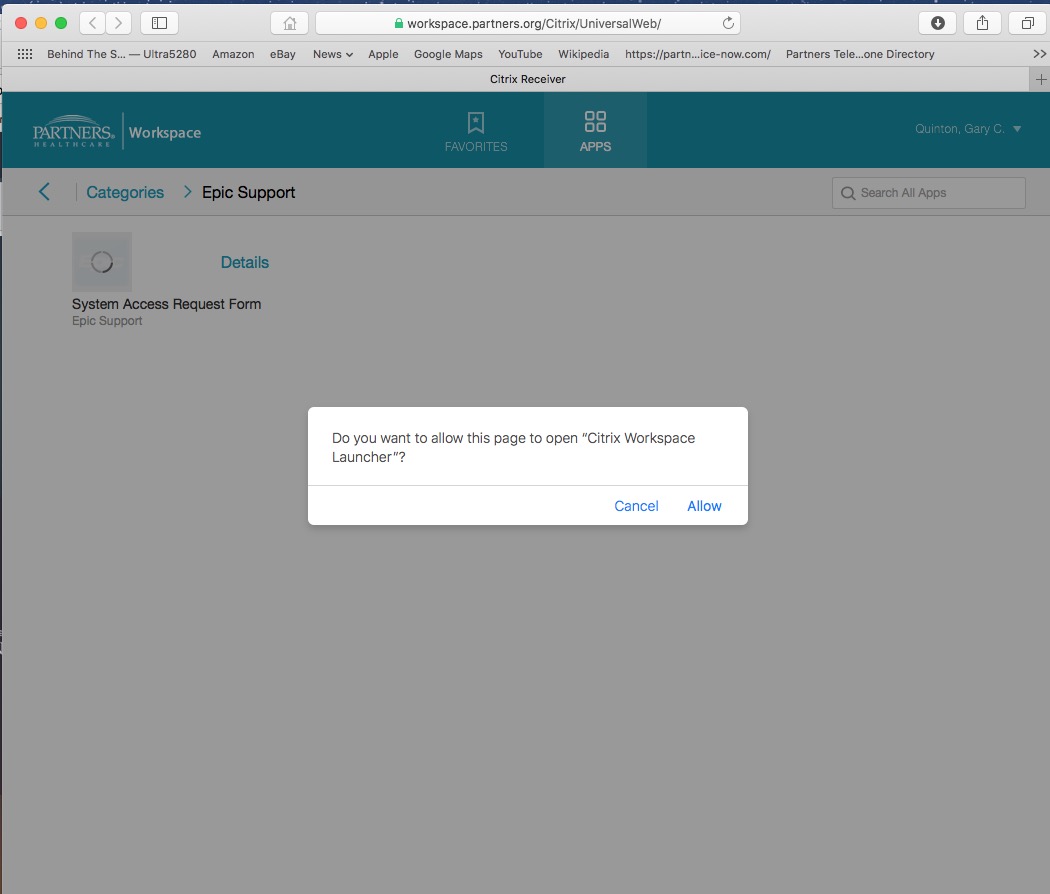This screenshot has height=894, width=1050.
Task: Click the Partners Healthcare Workspace logo
Action: point(117,132)
